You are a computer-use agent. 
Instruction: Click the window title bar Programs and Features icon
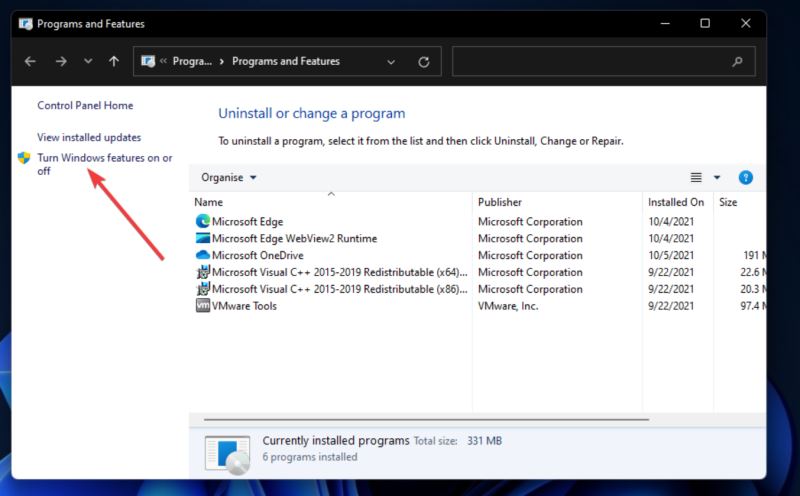click(x=26, y=23)
